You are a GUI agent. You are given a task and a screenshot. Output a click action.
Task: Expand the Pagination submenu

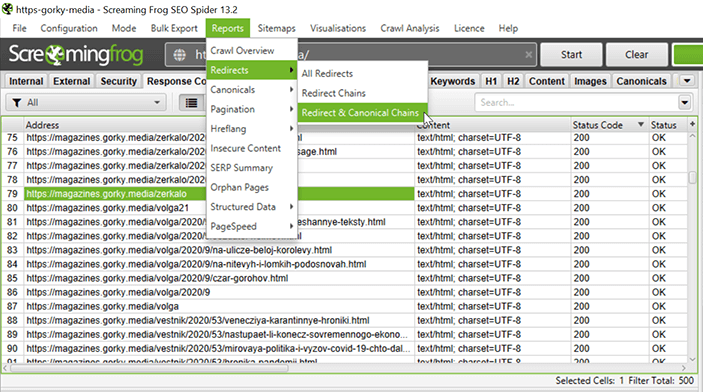point(252,109)
